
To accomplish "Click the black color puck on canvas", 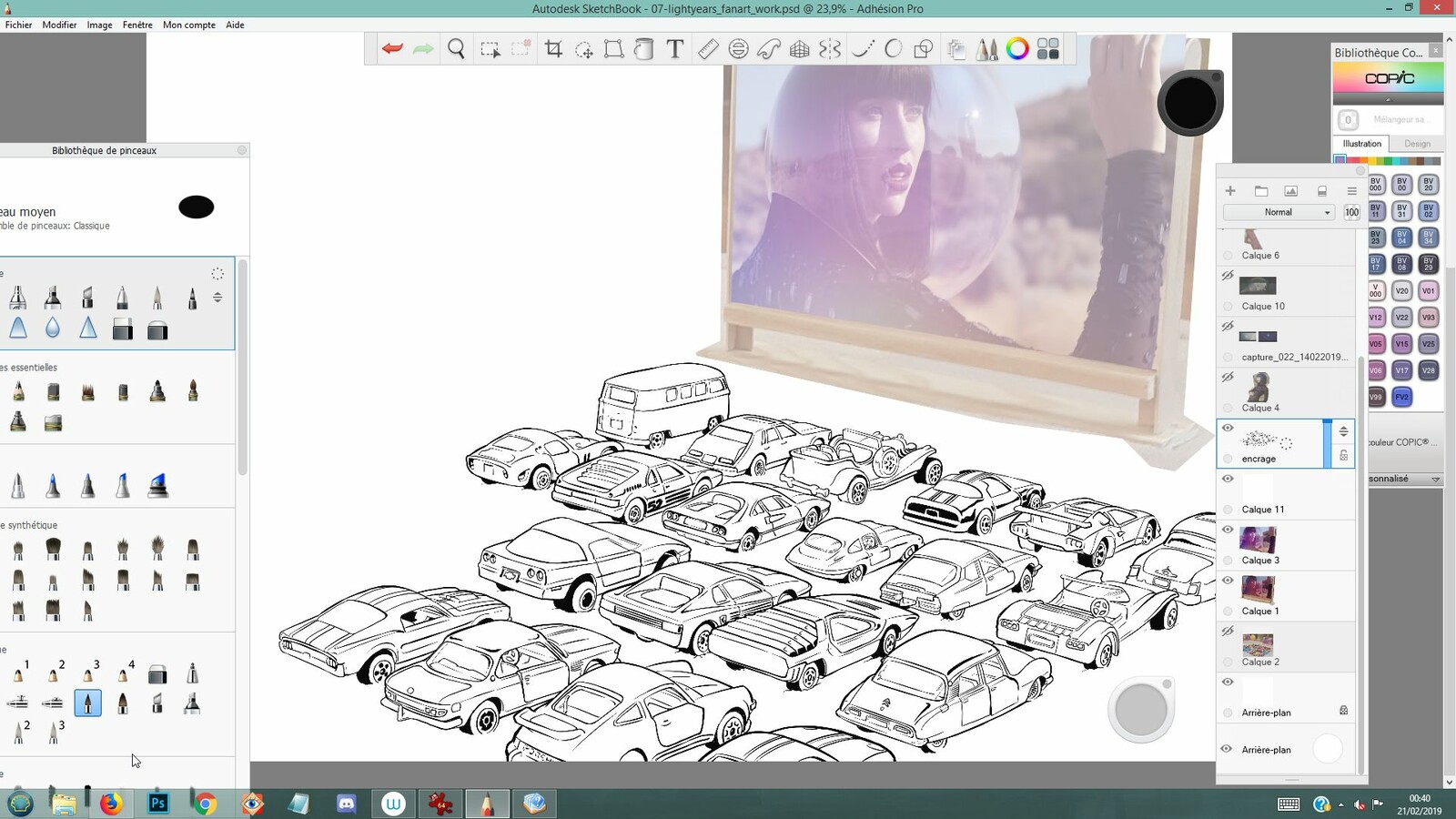I will pyautogui.click(x=1189, y=103).
